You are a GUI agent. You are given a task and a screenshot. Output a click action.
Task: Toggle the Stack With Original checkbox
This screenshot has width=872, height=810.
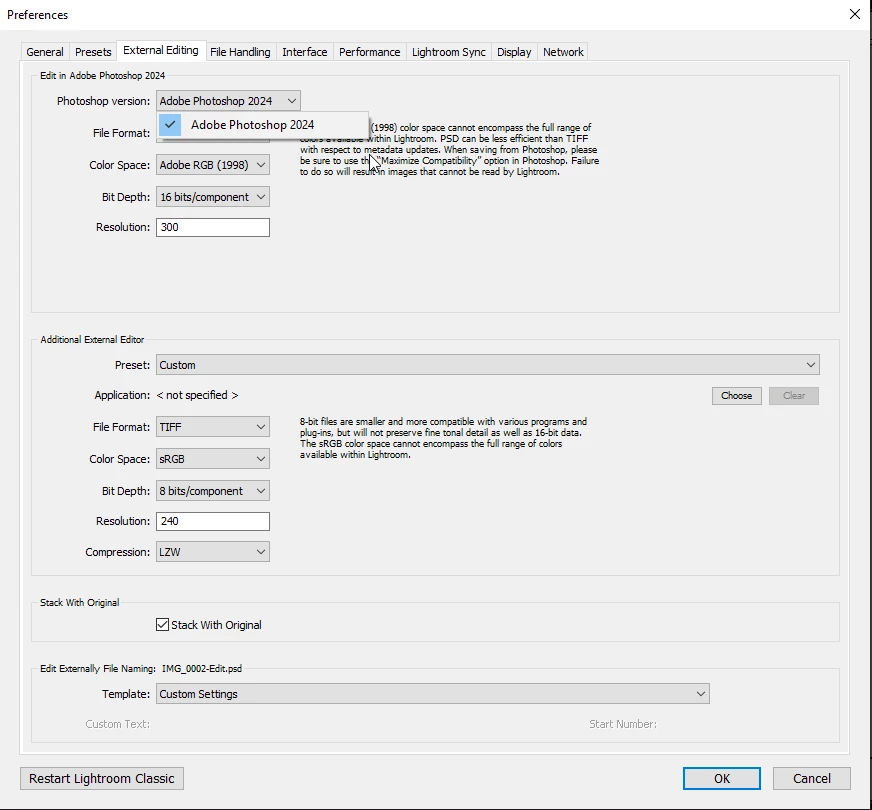point(162,624)
